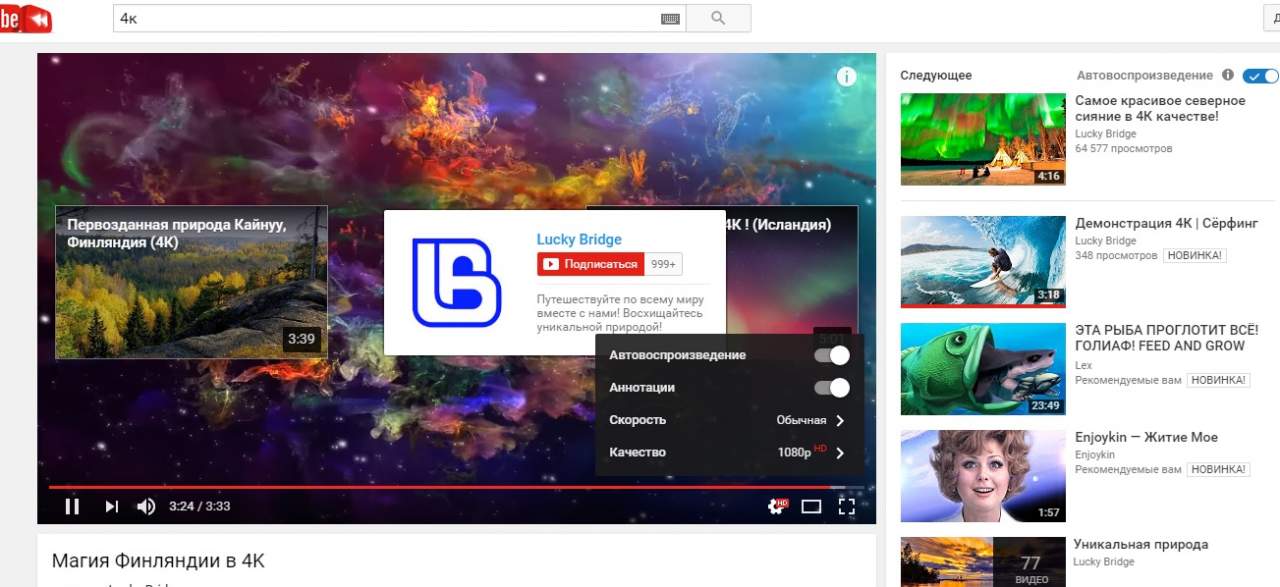The width and height of the screenshot is (1280, 587).
Task: Click the Lucky Bridge channel logo
Action: point(456,283)
